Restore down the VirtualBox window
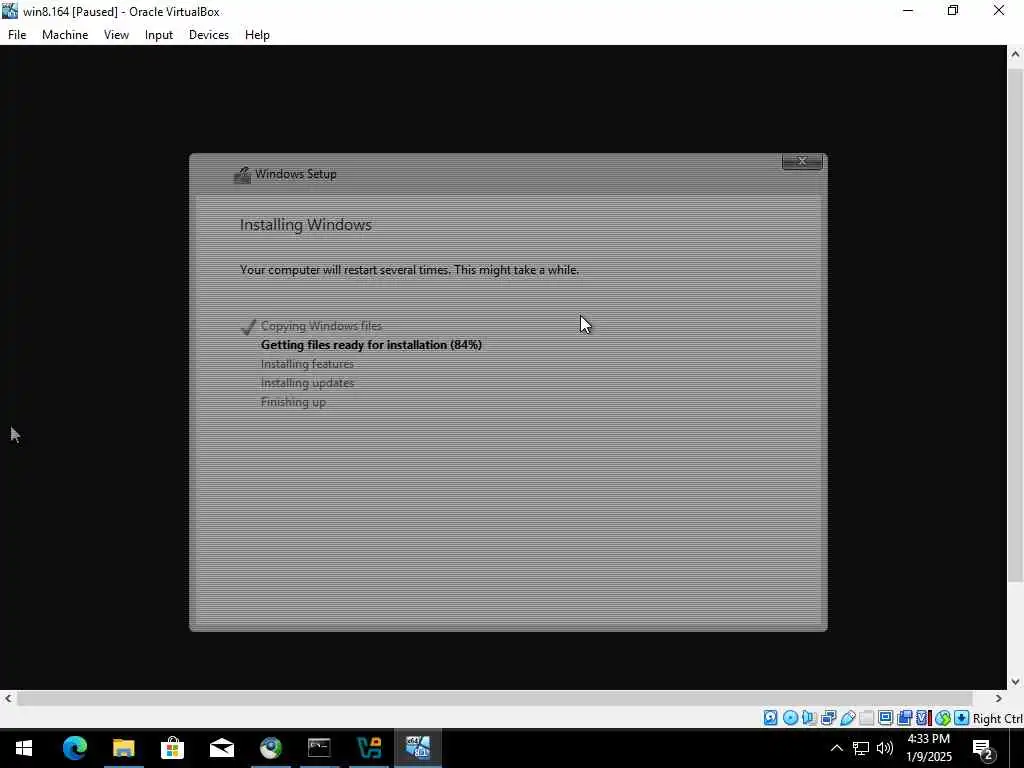 pos(953,11)
